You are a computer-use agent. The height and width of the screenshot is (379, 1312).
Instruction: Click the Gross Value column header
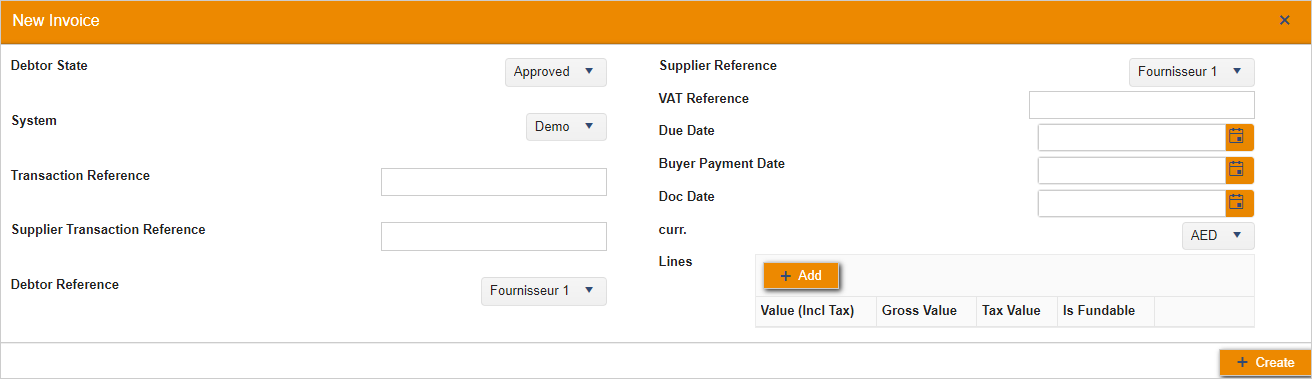pyautogui.click(x=919, y=311)
